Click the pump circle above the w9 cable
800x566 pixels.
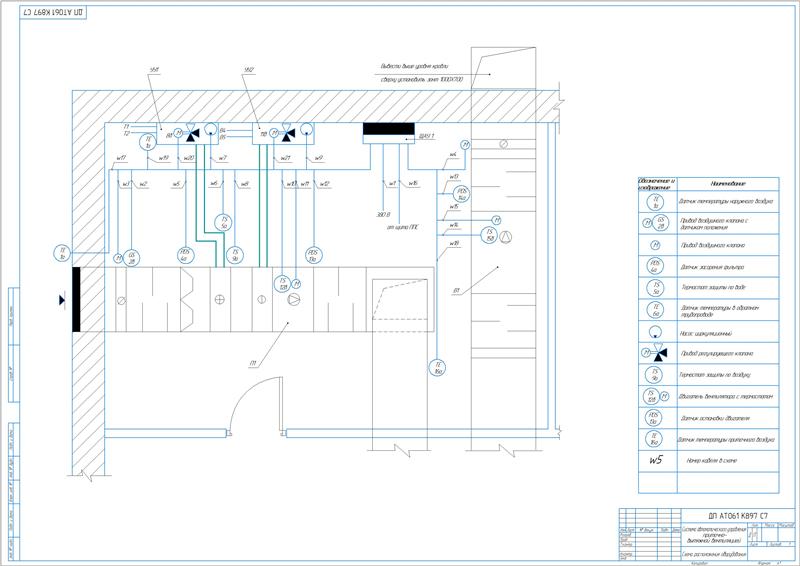point(306,129)
